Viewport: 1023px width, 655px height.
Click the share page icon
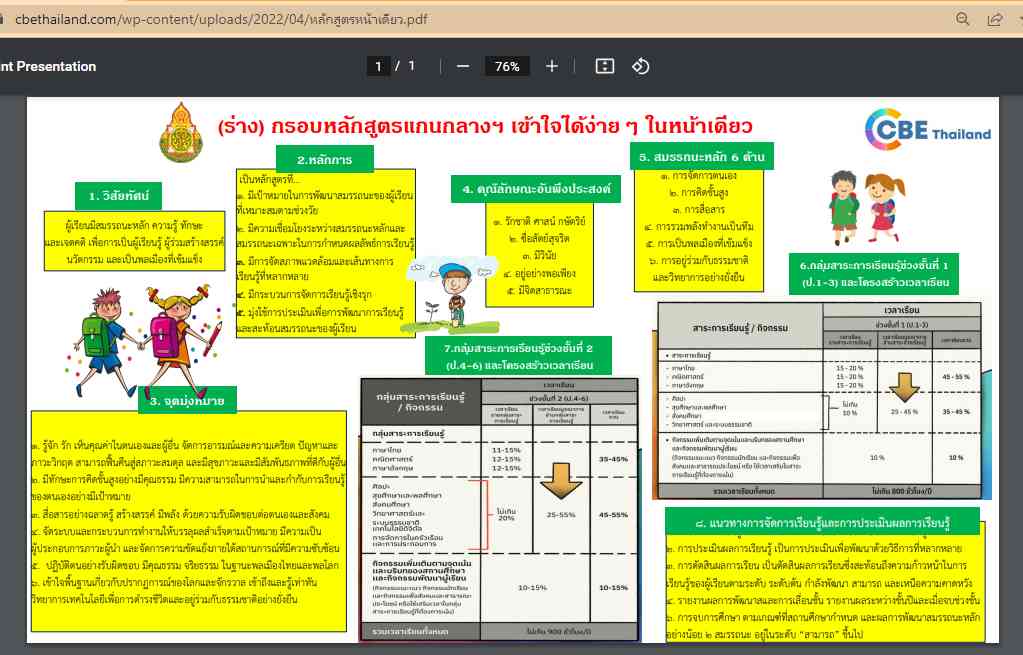tap(995, 19)
